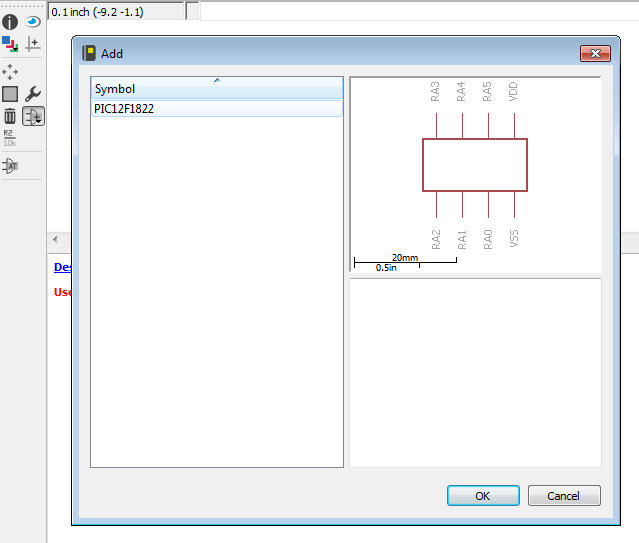The image size is (639, 543).
Task: Select the PIC12F1822 symbol row
Action: tap(217, 109)
